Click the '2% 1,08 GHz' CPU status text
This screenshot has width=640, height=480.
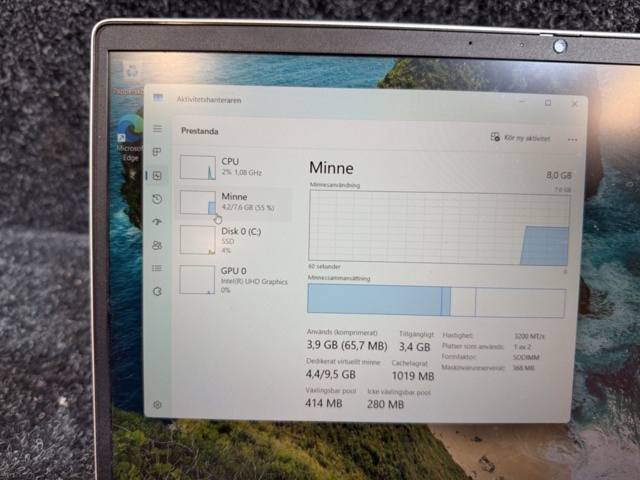point(242,173)
